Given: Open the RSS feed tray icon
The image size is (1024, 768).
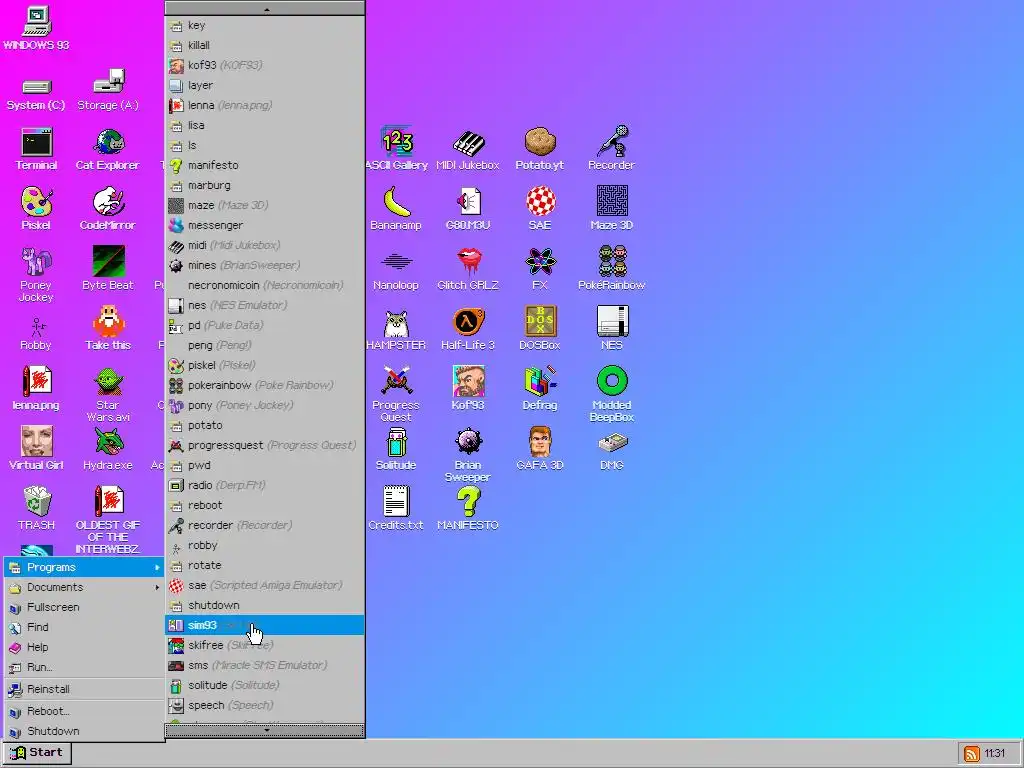Looking at the screenshot, I should click(971, 754).
